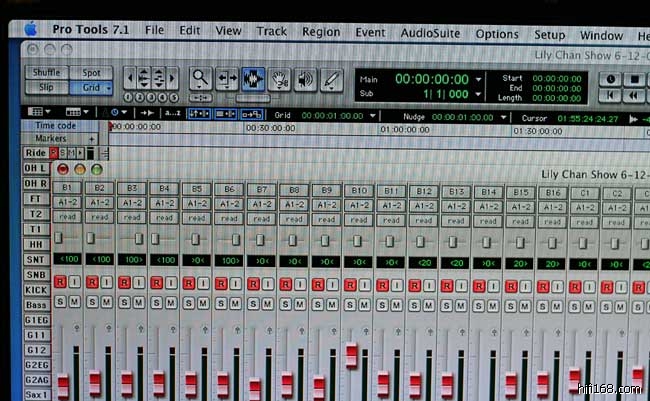This screenshot has width=650, height=401.
Task: Select the Zoomer magnifying glass tool
Action: point(201,79)
